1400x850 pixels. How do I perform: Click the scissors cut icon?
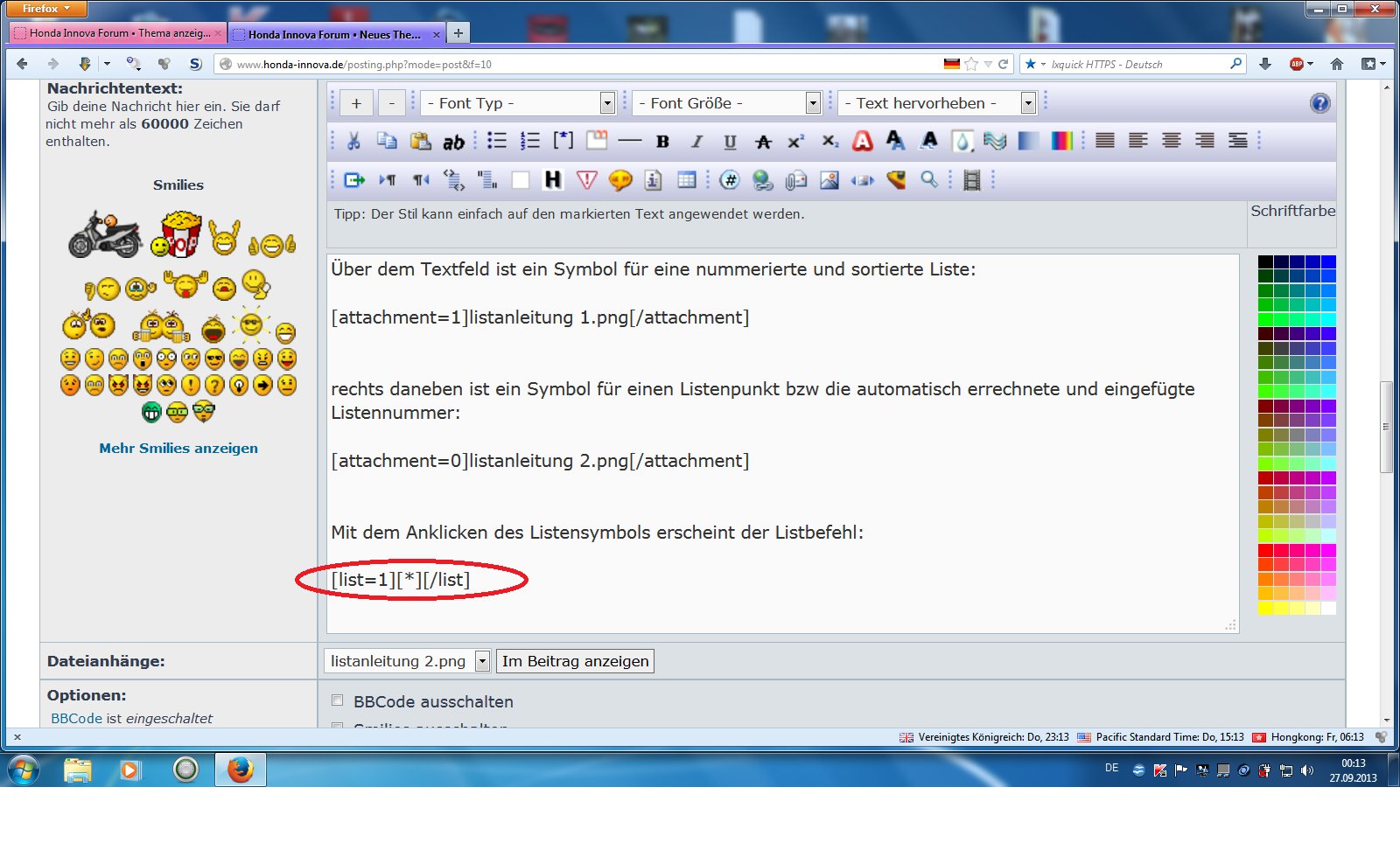[353, 141]
